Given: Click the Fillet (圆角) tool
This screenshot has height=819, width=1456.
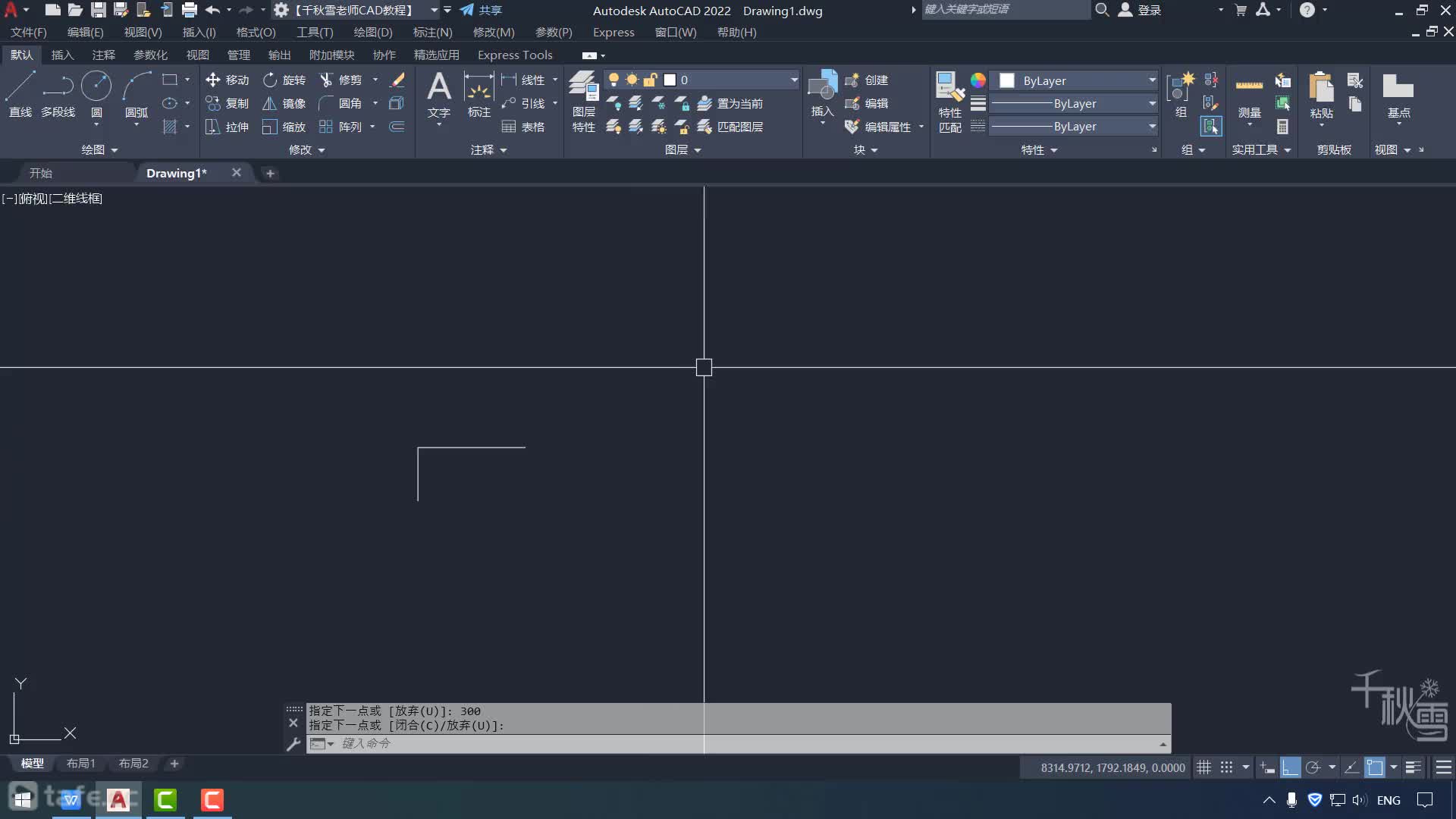Looking at the screenshot, I should tap(340, 103).
